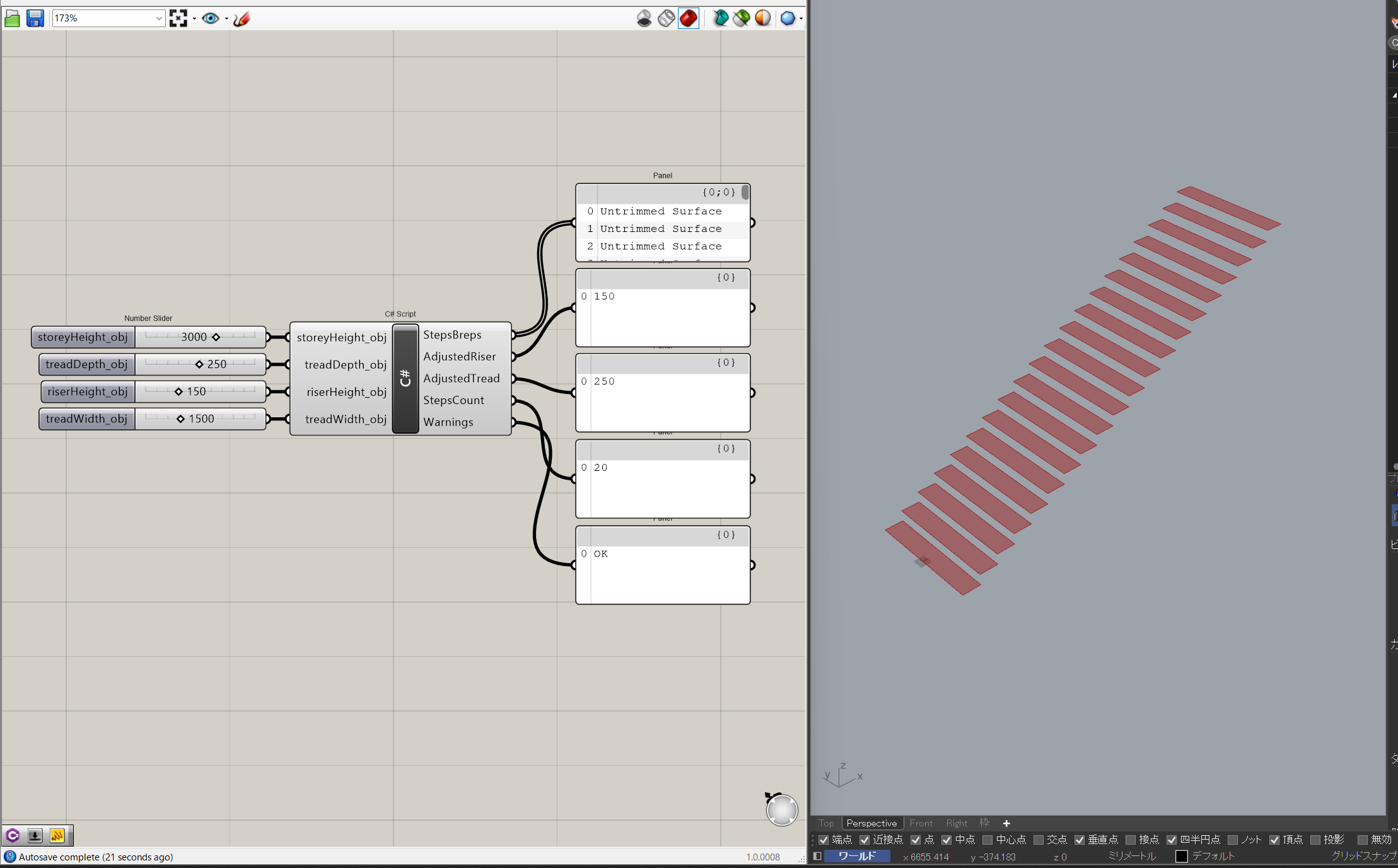
Task: Click the デフォルト layer label
Action: (x=1213, y=856)
